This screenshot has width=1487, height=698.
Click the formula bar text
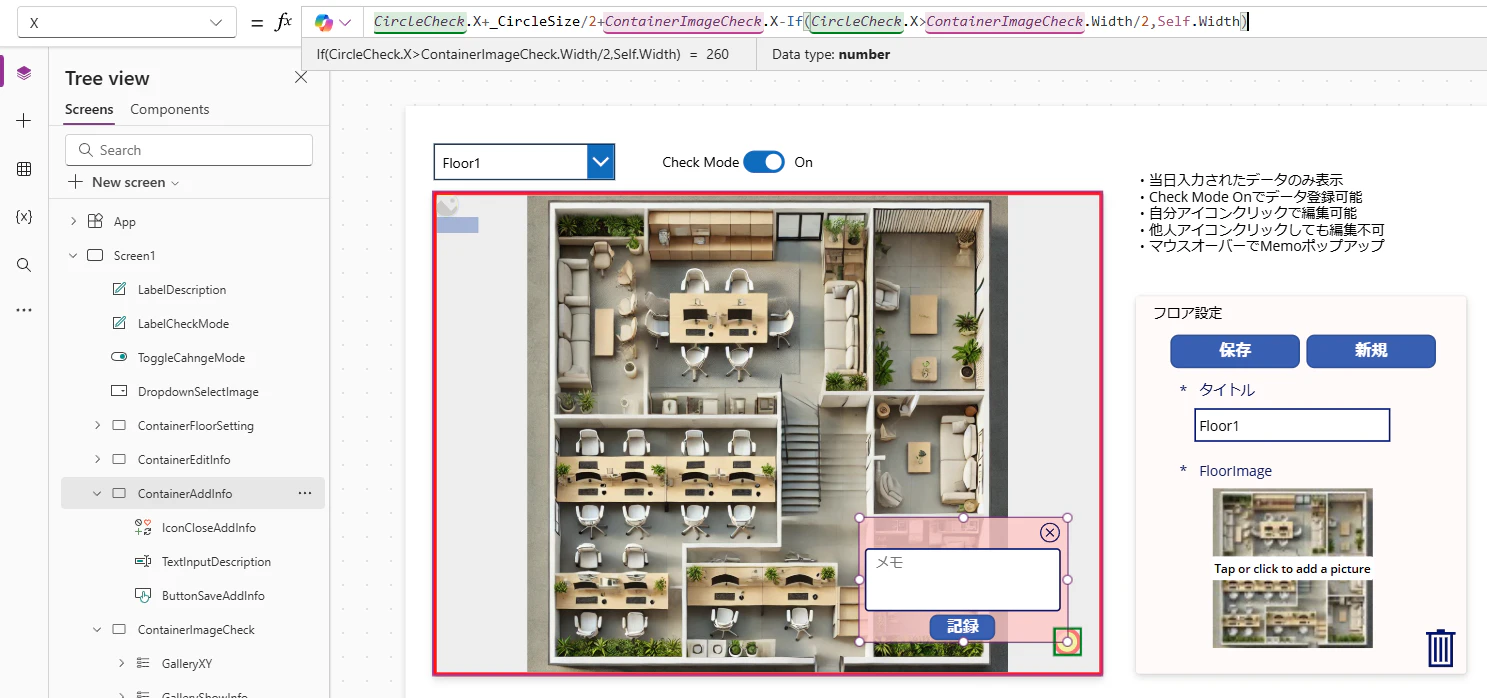click(x=810, y=22)
